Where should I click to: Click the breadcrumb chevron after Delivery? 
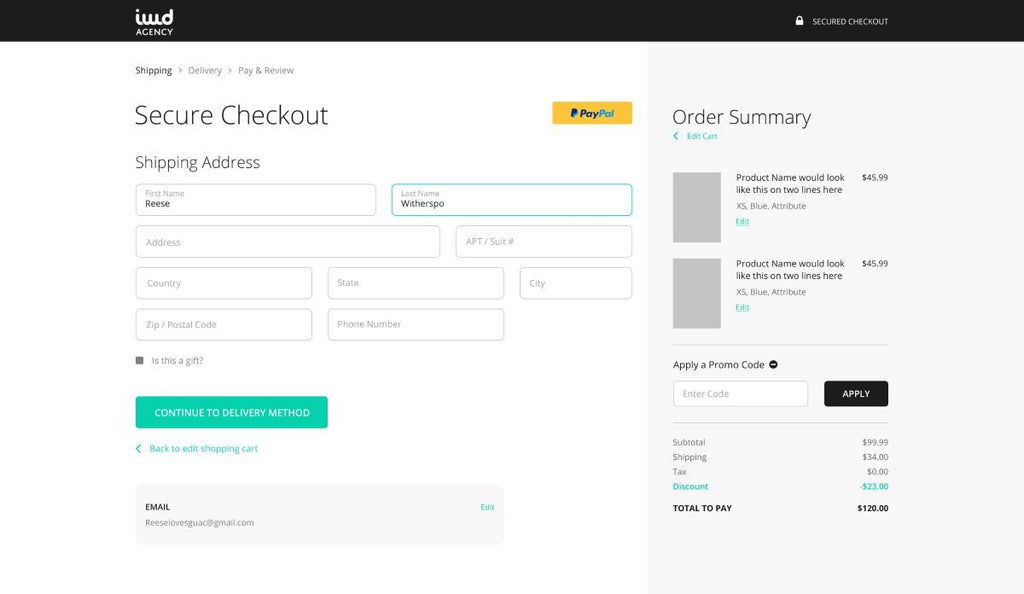click(230, 70)
